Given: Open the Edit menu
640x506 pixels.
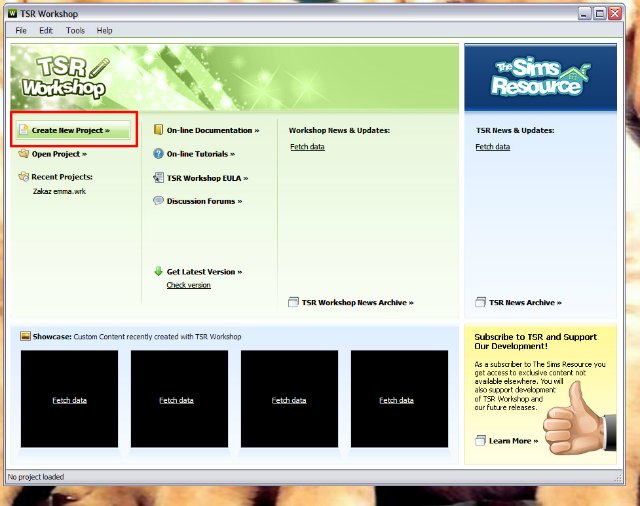Looking at the screenshot, I should pos(46,31).
